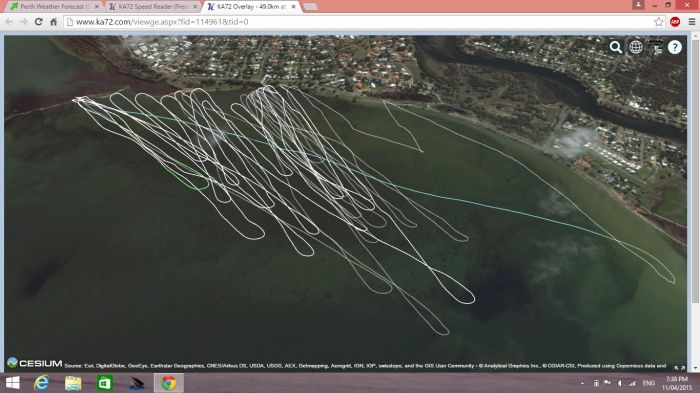Screen dimensions: 700x393
Task: Open the Cesium geocoder search icon
Action: [616, 47]
